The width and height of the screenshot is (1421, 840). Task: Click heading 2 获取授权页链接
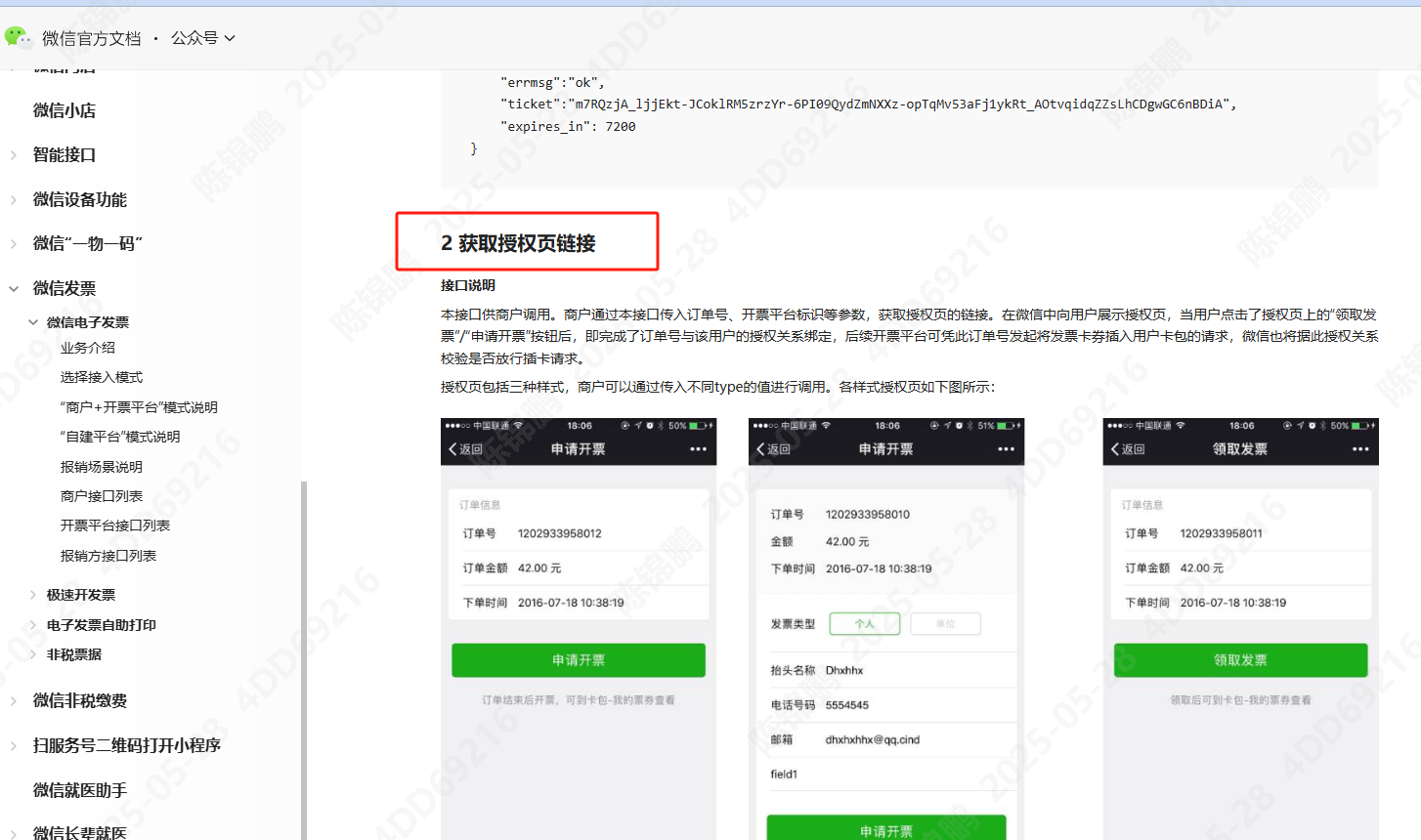[518, 243]
